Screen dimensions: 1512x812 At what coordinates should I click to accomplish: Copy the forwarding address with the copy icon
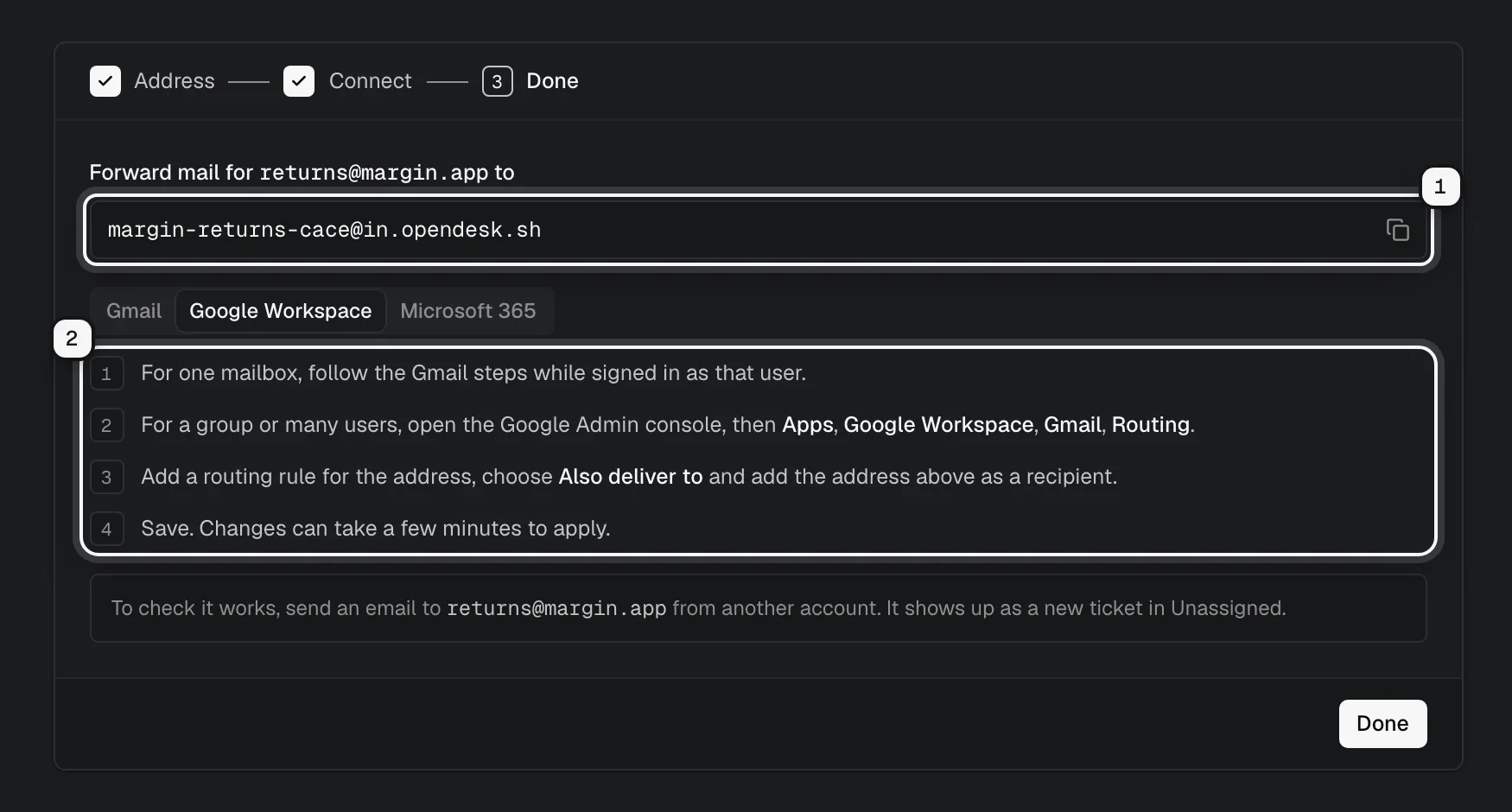pos(1397,230)
